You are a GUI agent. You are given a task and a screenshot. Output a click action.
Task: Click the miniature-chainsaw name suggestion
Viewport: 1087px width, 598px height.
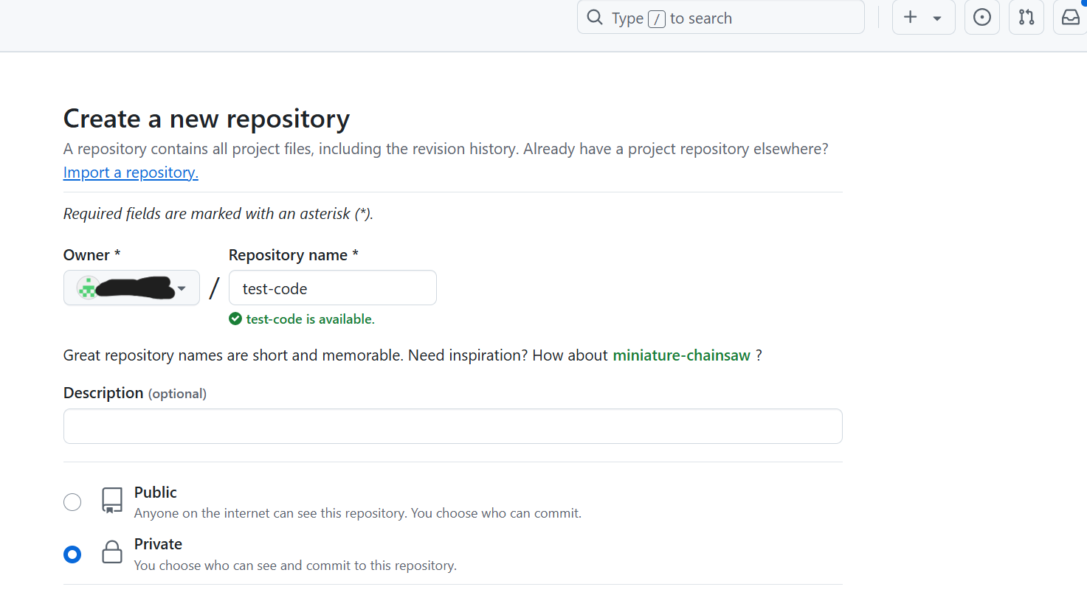click(x=681, y=355)
